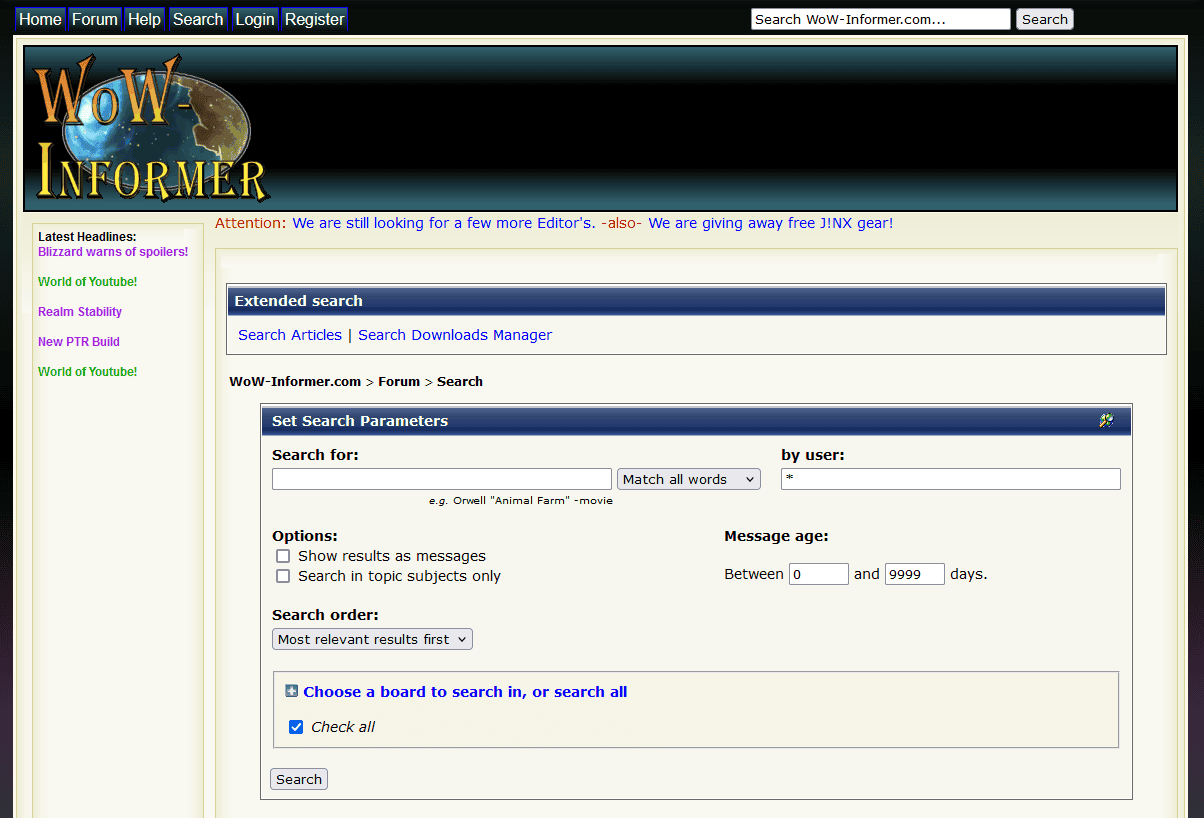
Task: Enable Show results as messages checkbox
Action: pyautogui.click(x=283, y=556)
